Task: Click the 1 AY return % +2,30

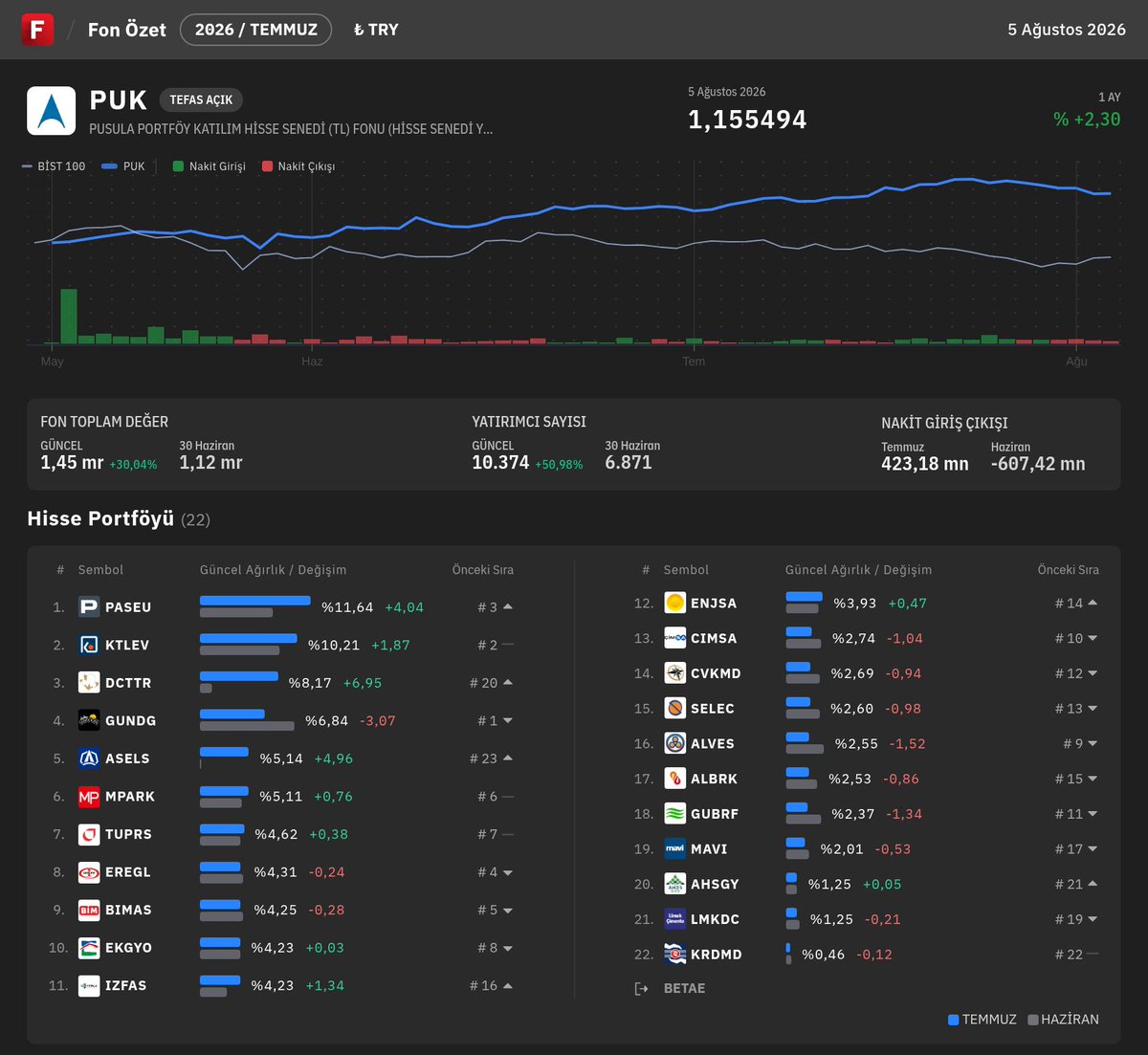Action: coord(1087,120)
